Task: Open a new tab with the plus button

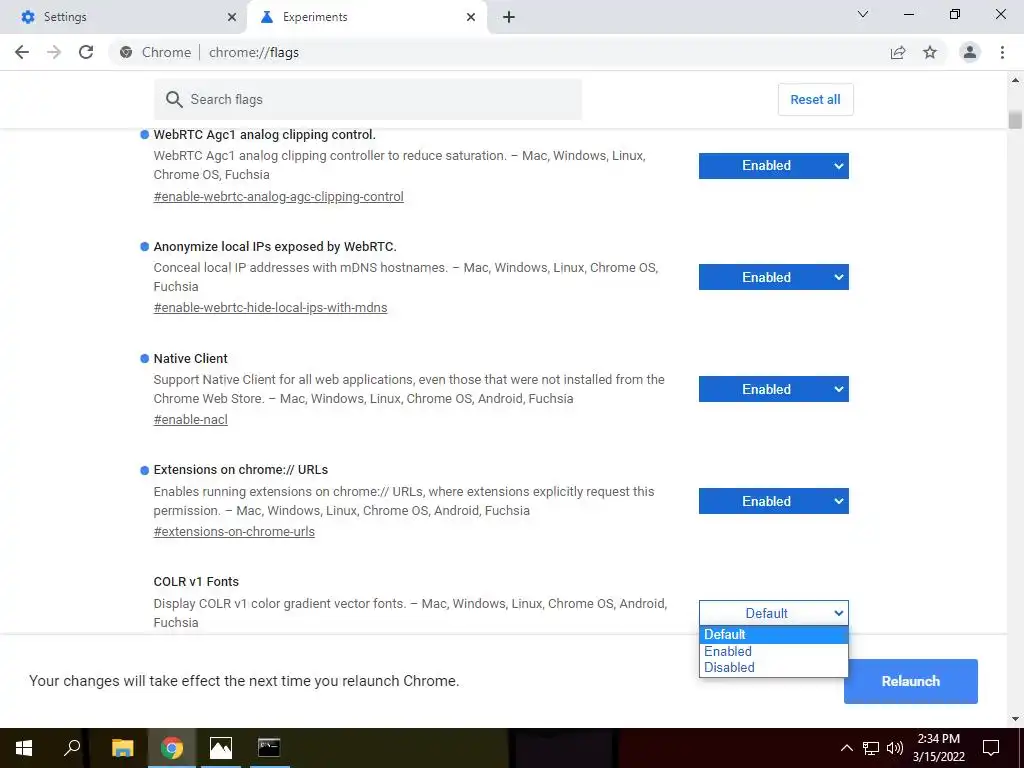Action: pyautogui.click(x=509, y=17)
